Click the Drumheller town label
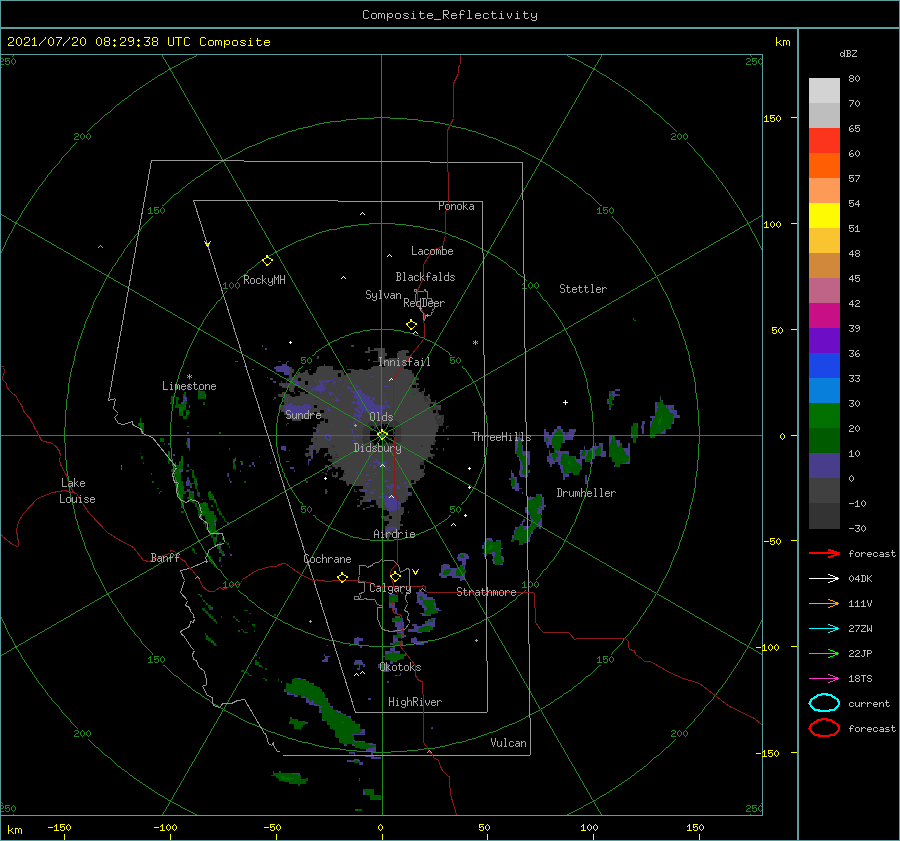This screenshot has height=841, width=900. 586,493
